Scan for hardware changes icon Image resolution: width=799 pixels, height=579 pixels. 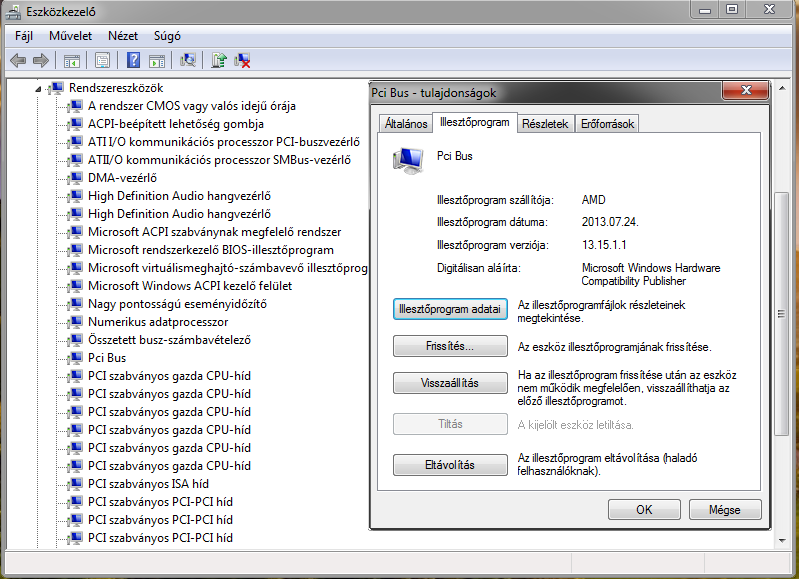click(x=188, y=61)
